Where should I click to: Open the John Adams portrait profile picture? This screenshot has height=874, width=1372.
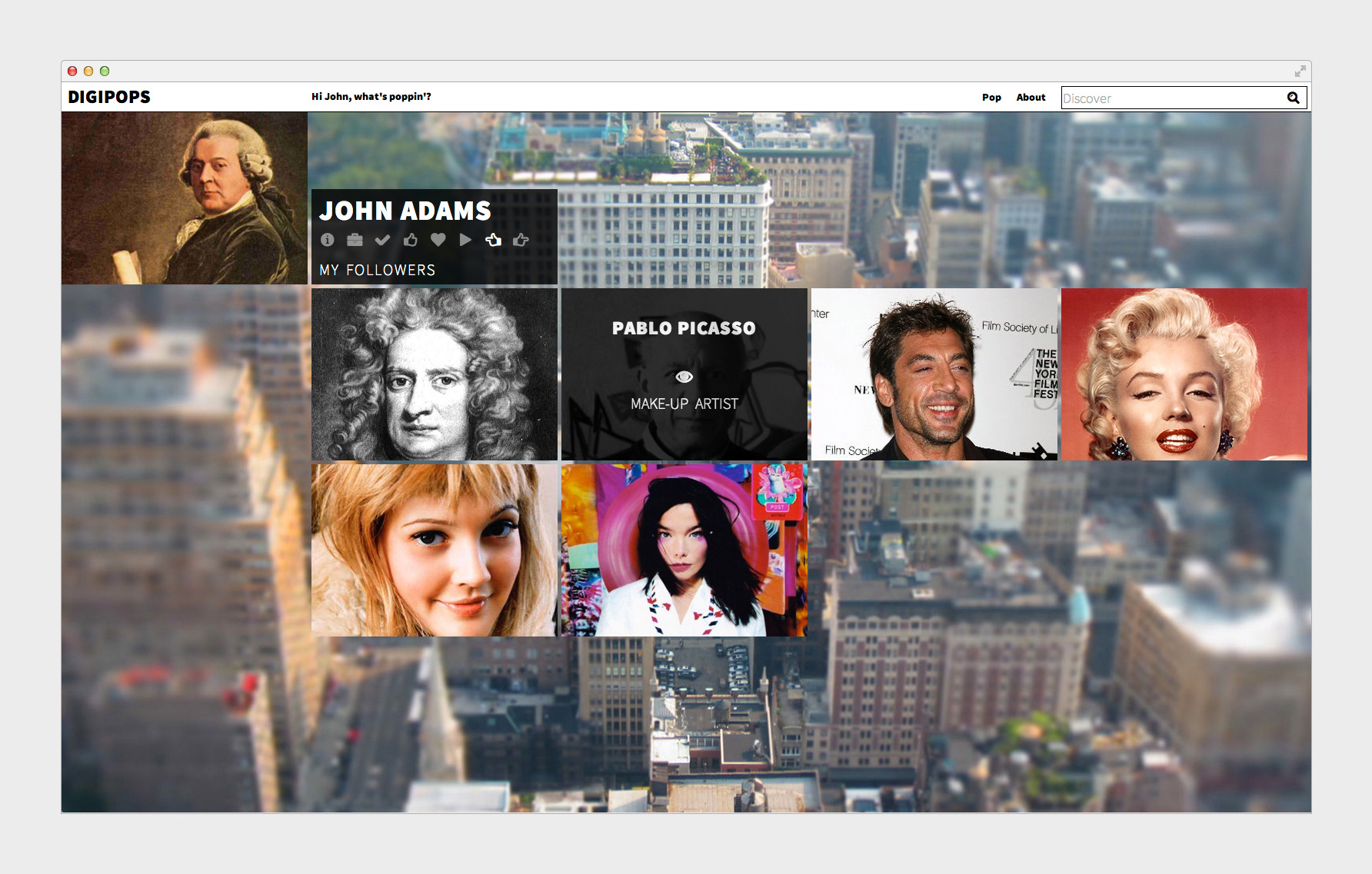click(x=185, y=198)
